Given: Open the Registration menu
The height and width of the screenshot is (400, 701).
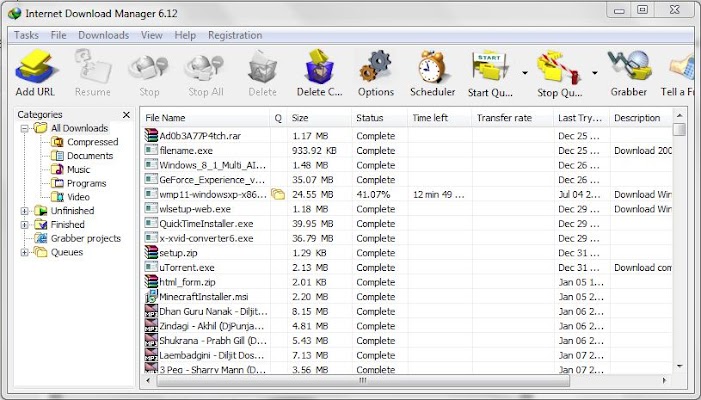Looking at the screenshot, I should (x=235, y=35).
